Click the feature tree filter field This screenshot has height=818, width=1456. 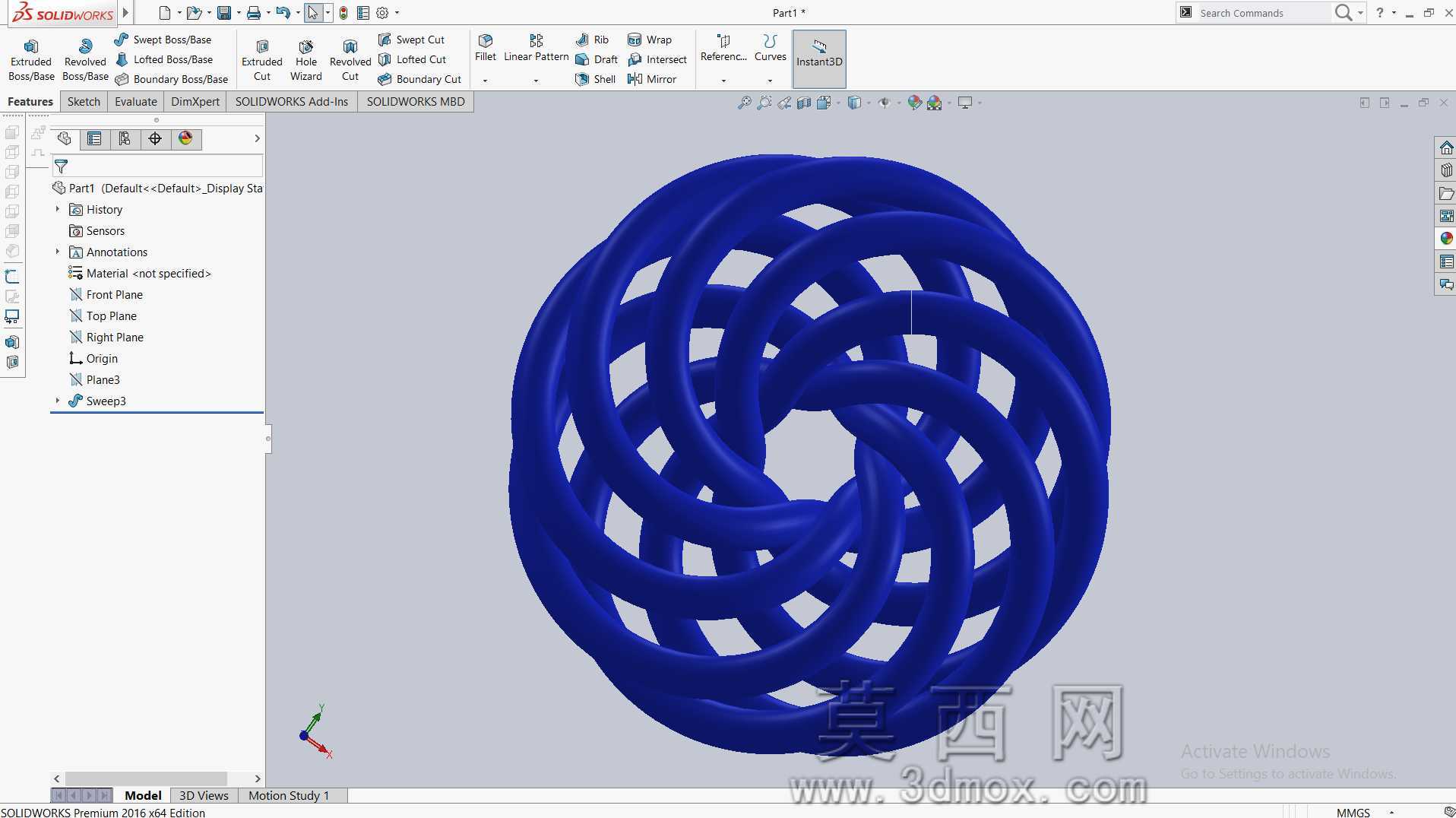(157, 166)
